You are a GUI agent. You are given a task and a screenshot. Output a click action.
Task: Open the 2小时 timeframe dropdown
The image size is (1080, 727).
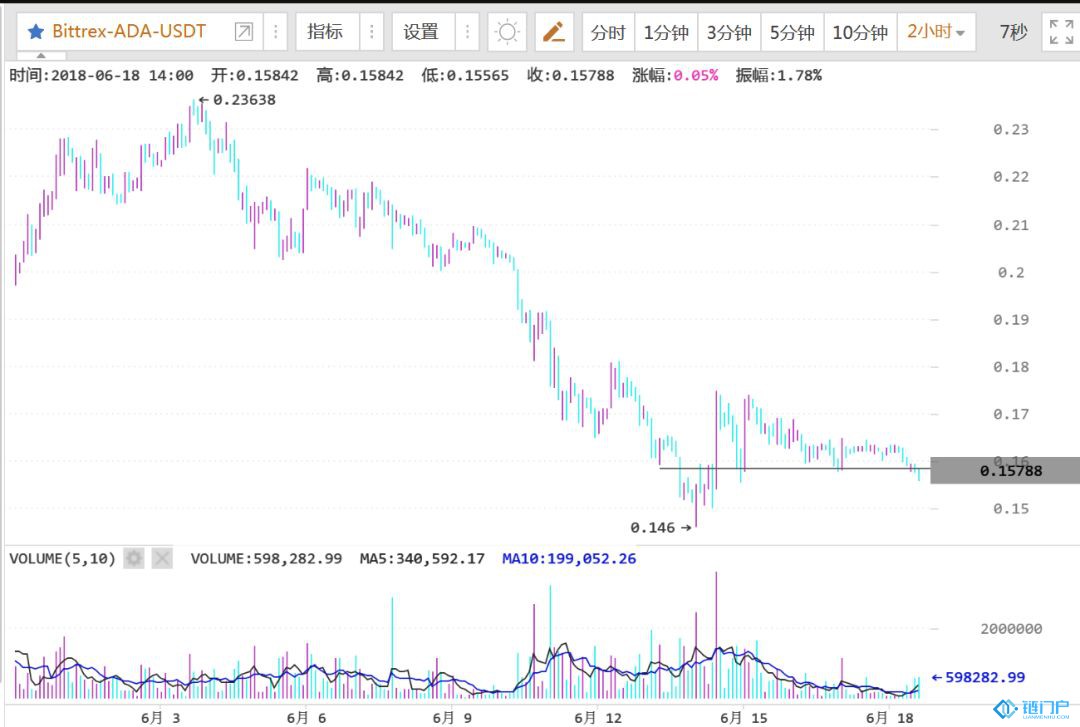click(x=936, y=32)
